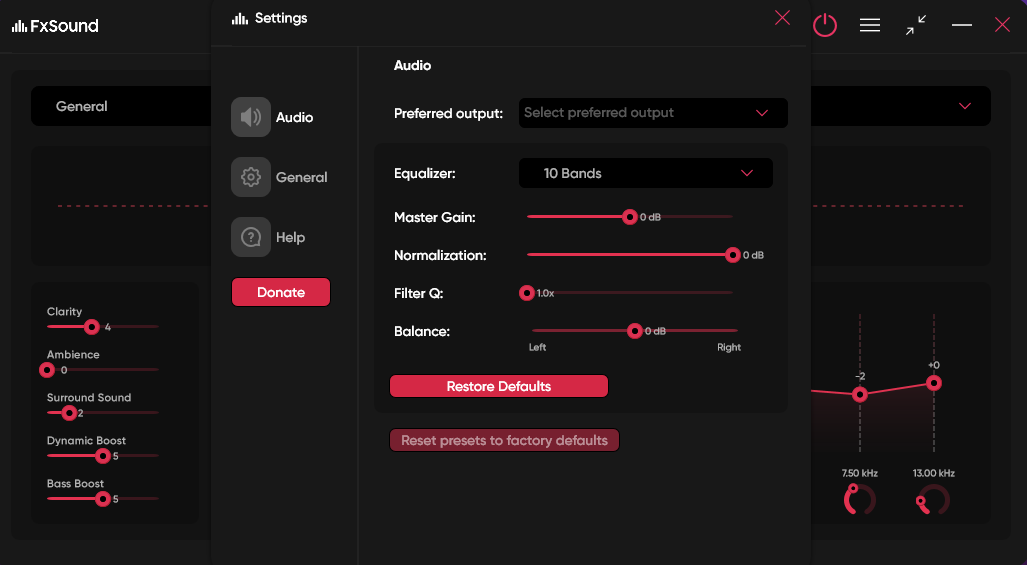Screen dimensions: 1027x565
Task: Open the hamburger menu icon
Action: coord(870,25)
